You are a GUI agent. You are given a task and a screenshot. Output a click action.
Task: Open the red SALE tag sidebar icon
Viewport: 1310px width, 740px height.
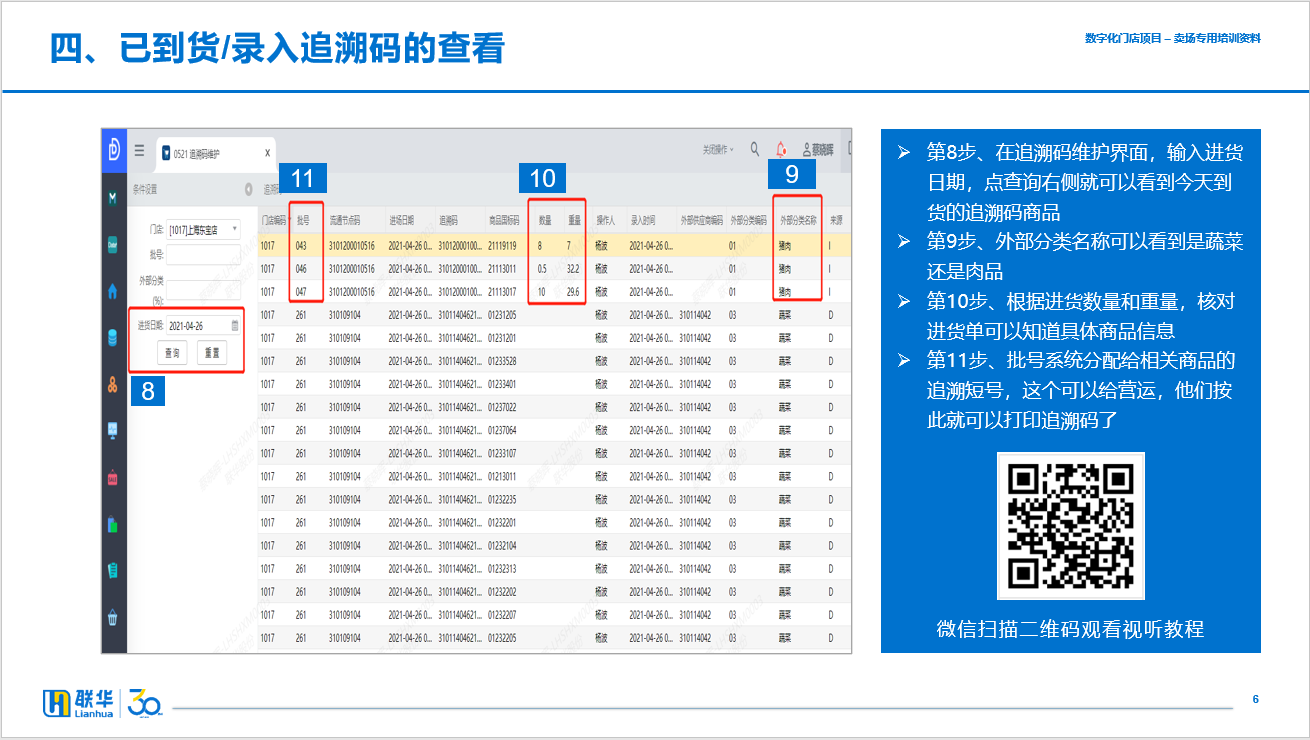click(113, 477)
